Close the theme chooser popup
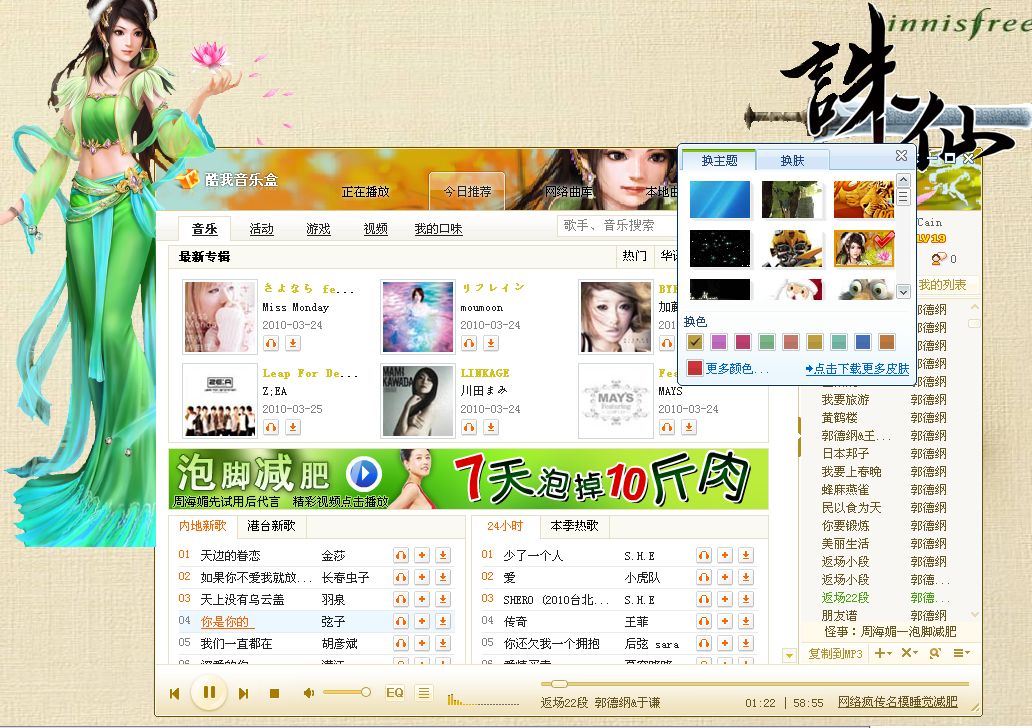The image size is (1032, 728). click(x=902, y=155)
